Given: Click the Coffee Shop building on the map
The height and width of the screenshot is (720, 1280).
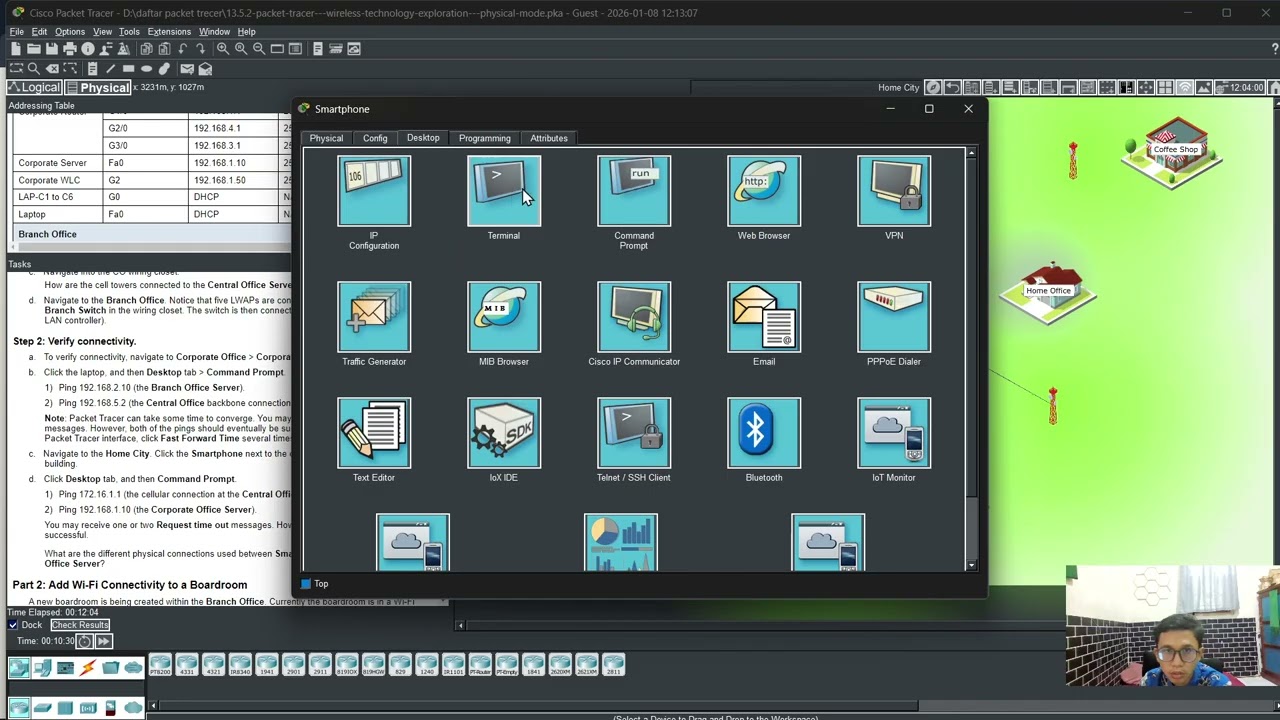Looking at the screenshot, I should [x=1174, y=152].
